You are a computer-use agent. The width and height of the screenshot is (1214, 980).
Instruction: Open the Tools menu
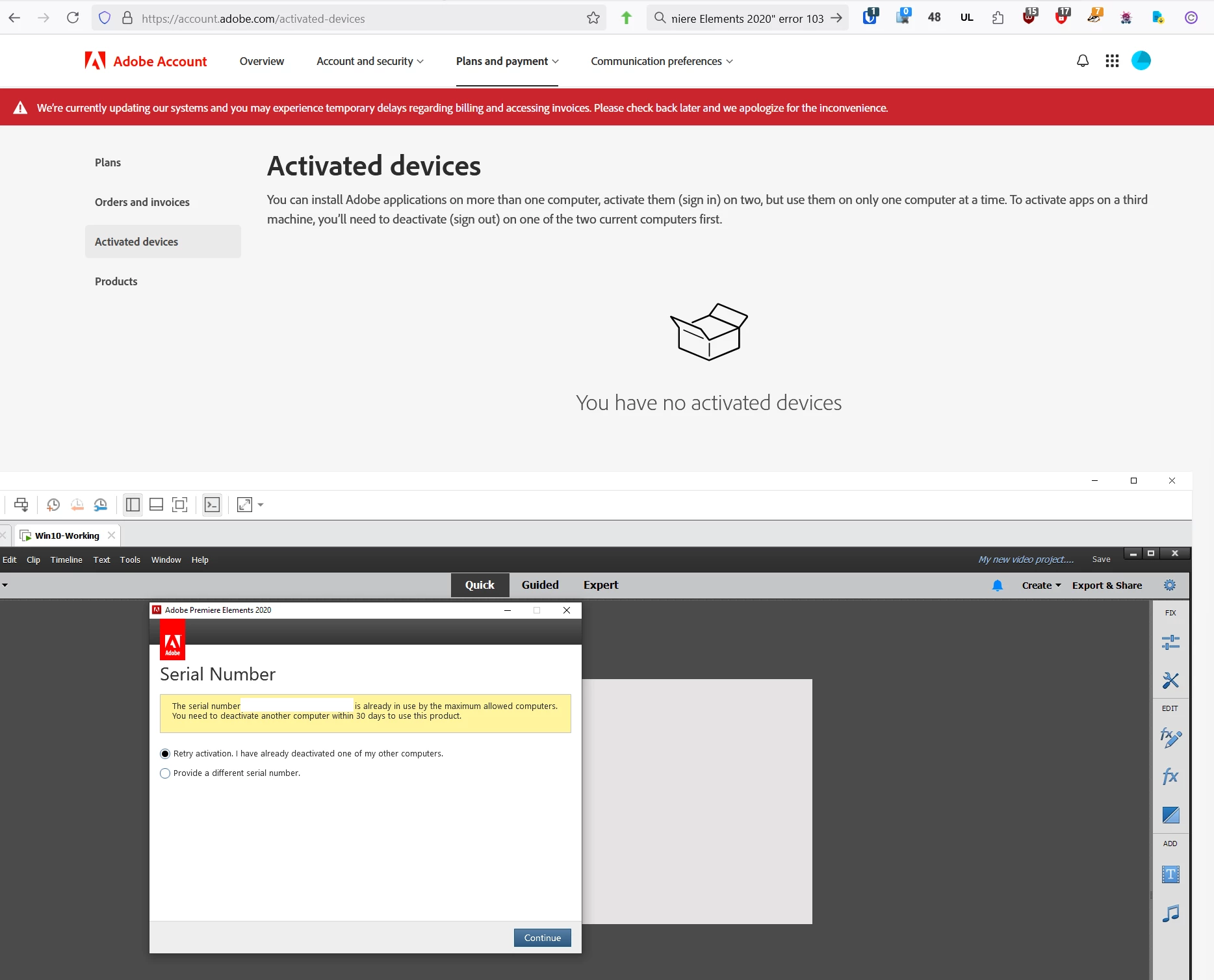pyautogui.click(x=130, y=560)
